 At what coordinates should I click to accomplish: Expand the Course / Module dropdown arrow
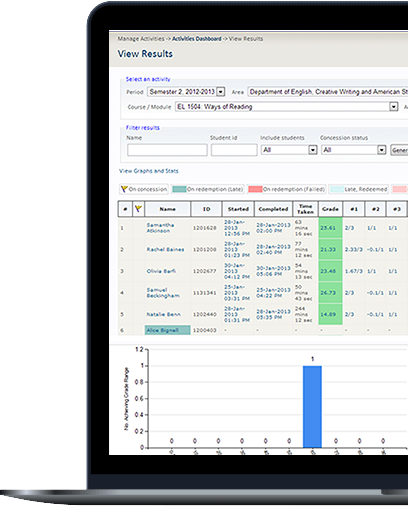(x=394, y=107)
